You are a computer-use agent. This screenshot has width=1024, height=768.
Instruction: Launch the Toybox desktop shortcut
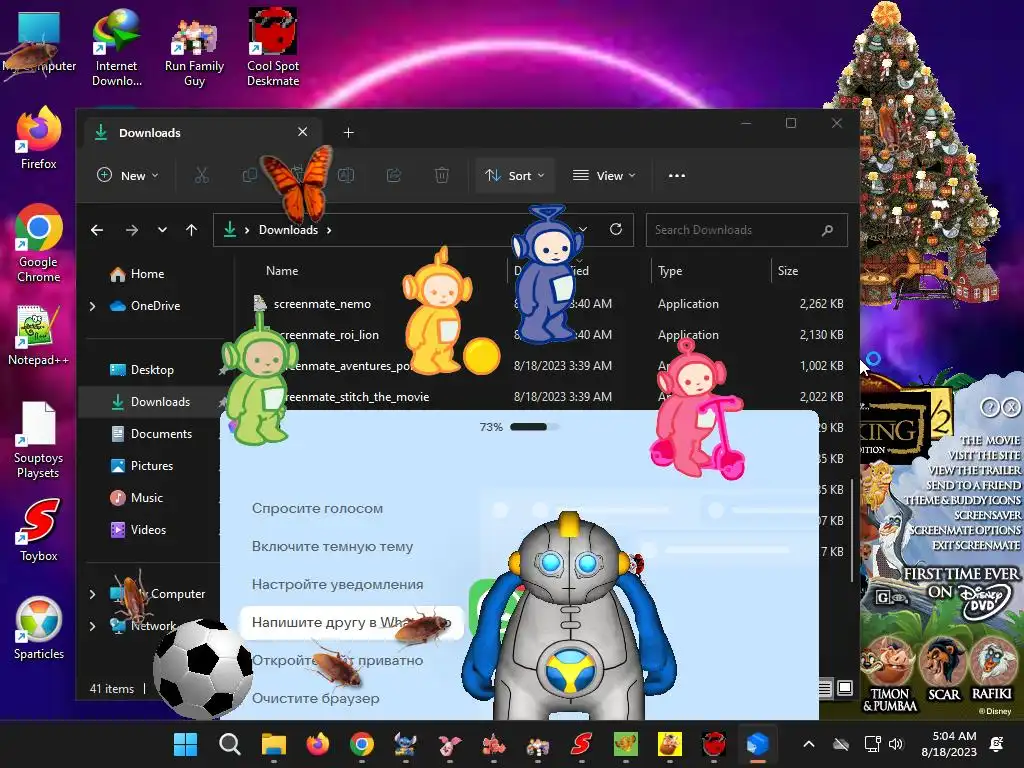(39, 530)
